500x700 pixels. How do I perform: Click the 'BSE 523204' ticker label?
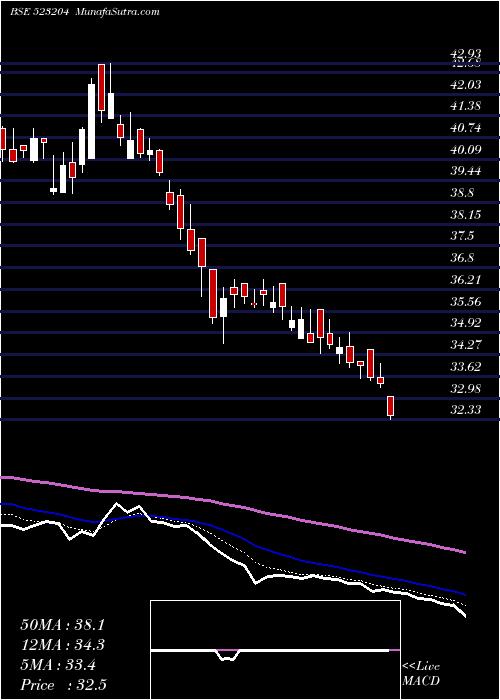point(39,12)
